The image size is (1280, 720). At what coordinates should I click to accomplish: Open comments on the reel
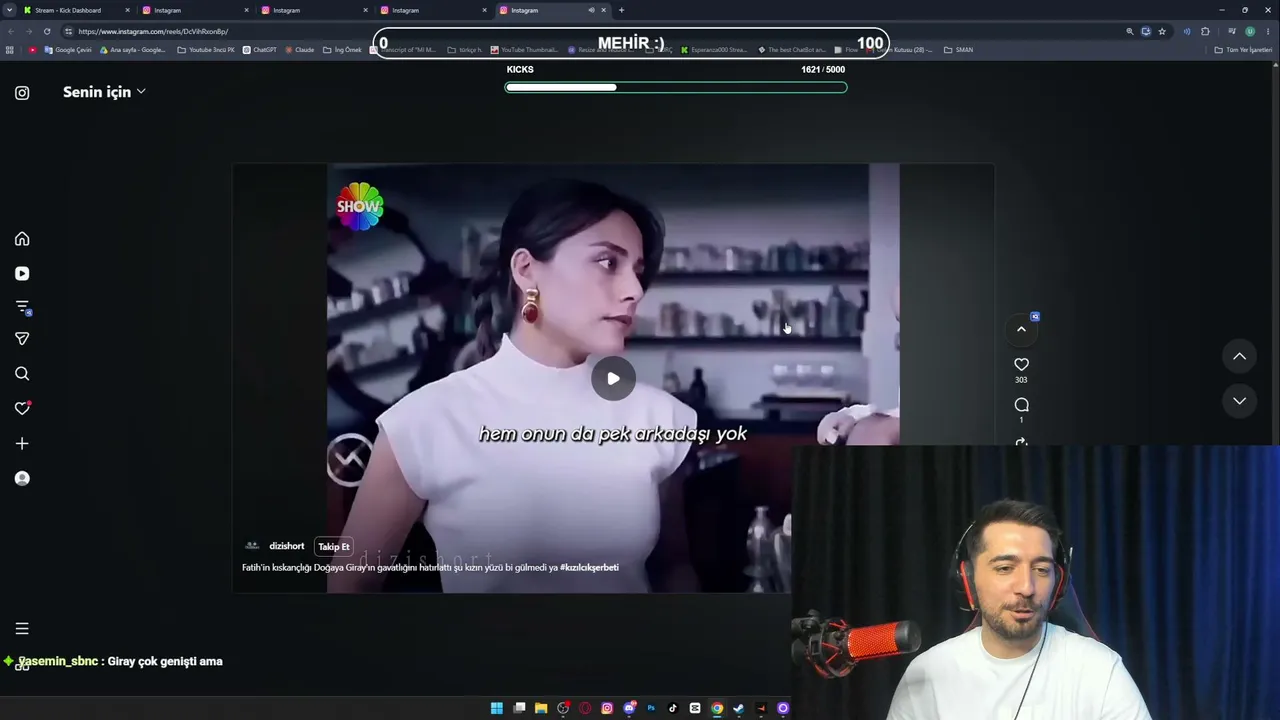(1021, 405)
